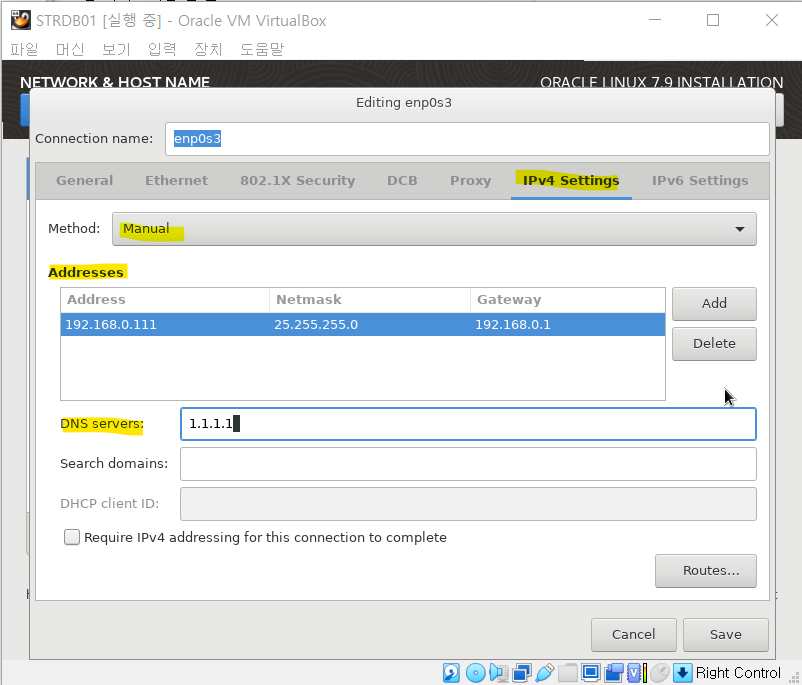The height and width of the screenshot is (685, 802).
Task: Click the audio status icon
Action: click(x=499, y=673)
